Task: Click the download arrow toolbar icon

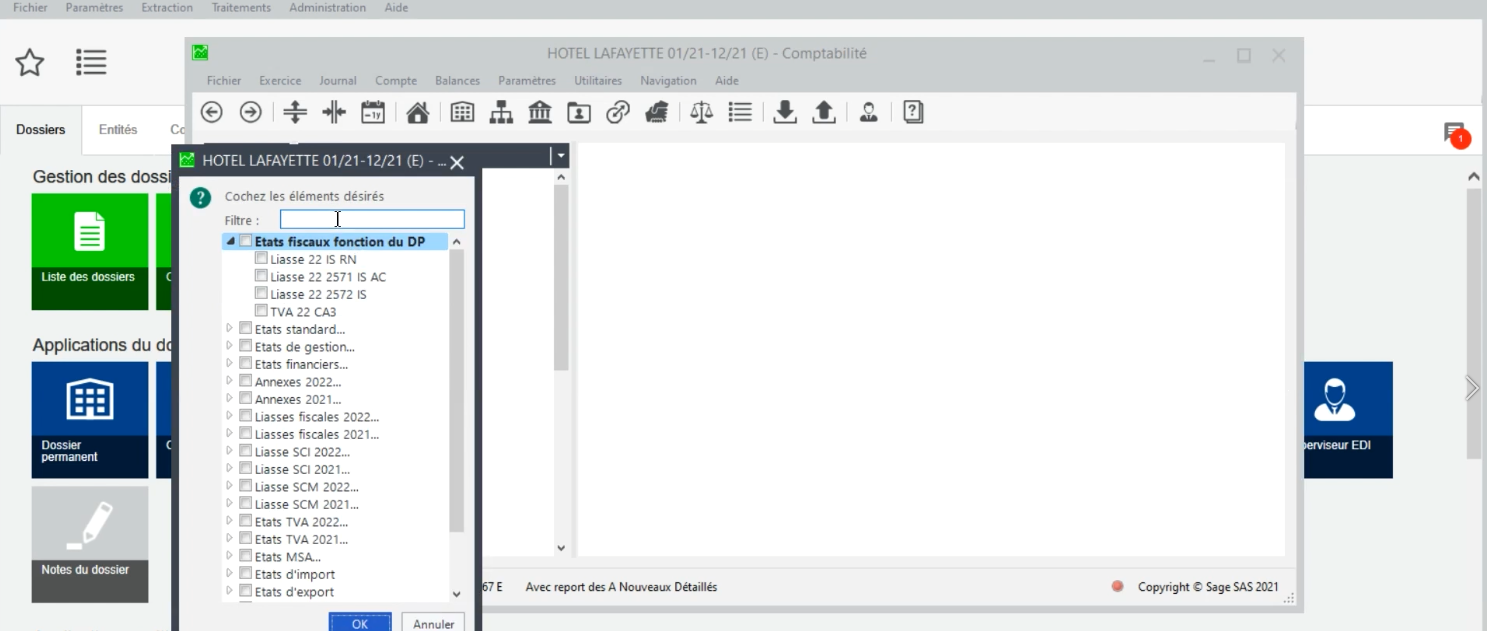Action: [785, 113]
